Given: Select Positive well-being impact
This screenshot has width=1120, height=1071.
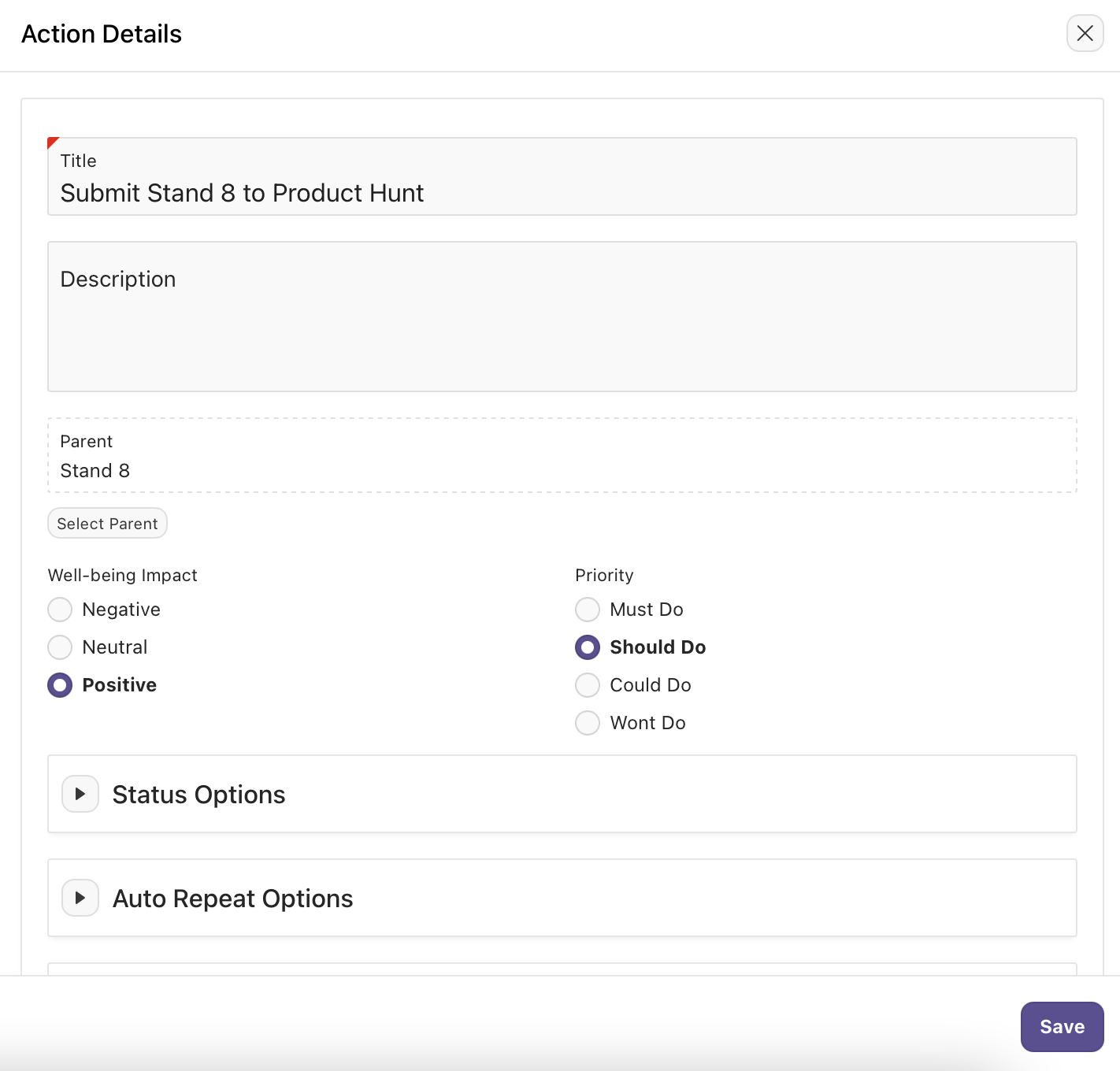Looking at the screenshot, I should click(x=60, y=685).
